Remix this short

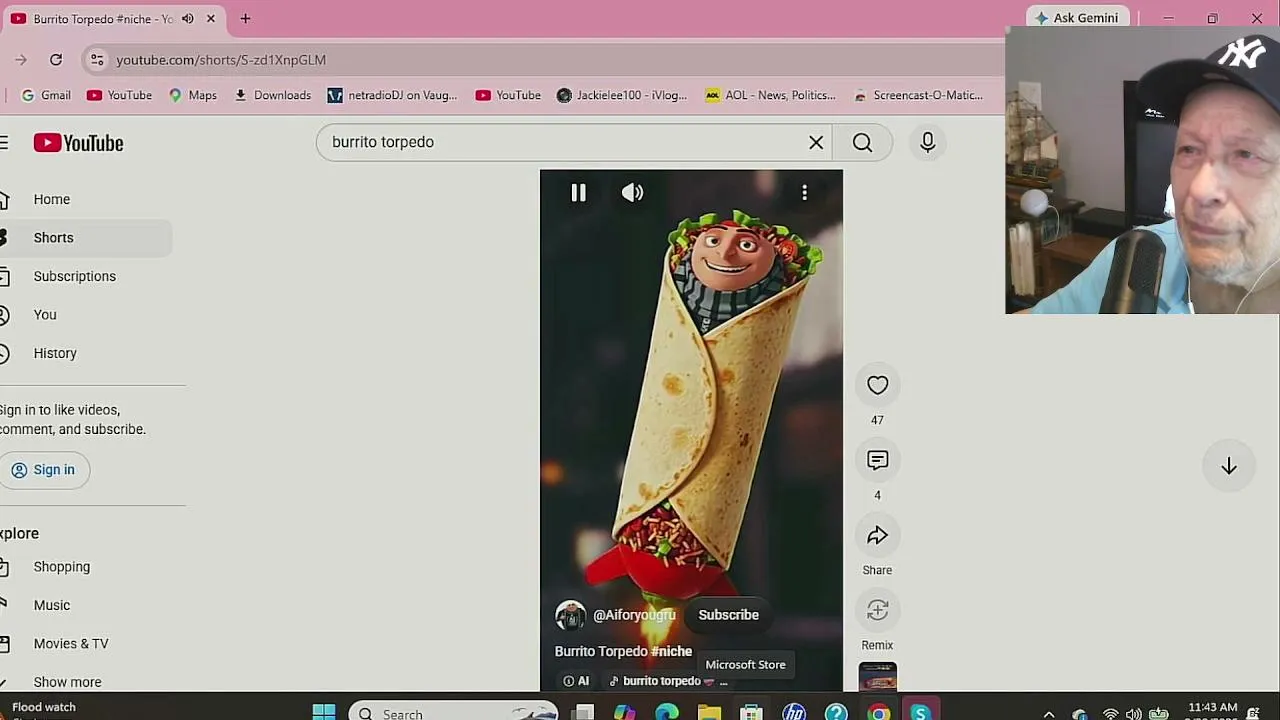877,611
